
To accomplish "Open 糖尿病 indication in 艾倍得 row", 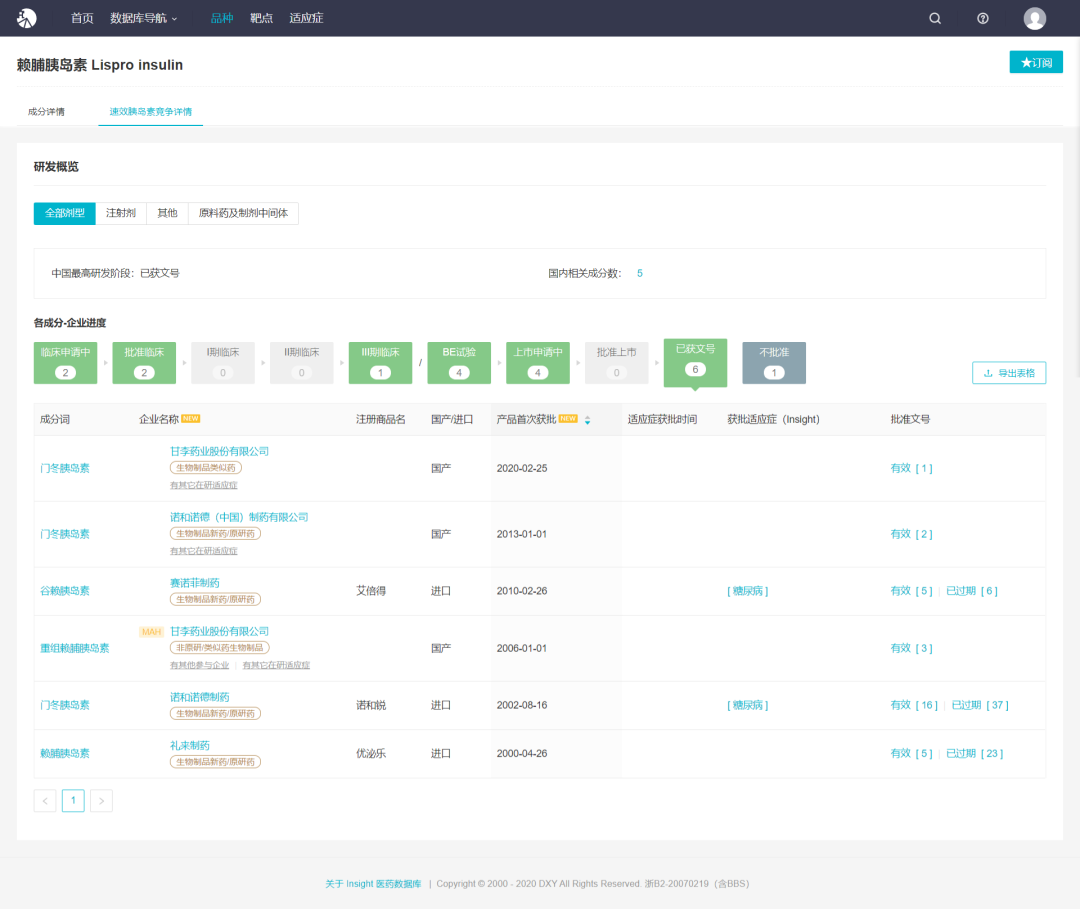I will pos(747,591).
